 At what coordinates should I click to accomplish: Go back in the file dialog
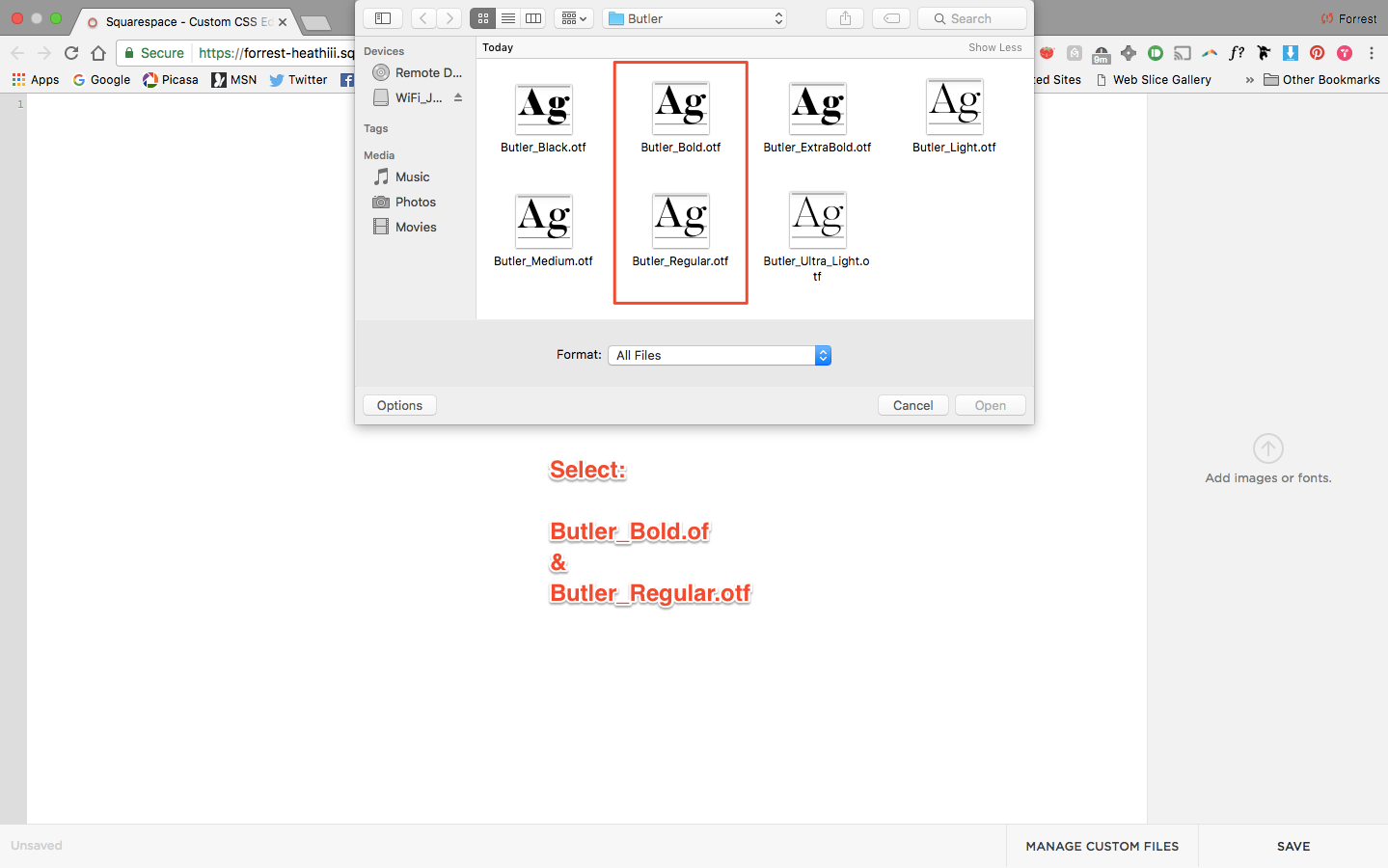(x=423, y=18)
